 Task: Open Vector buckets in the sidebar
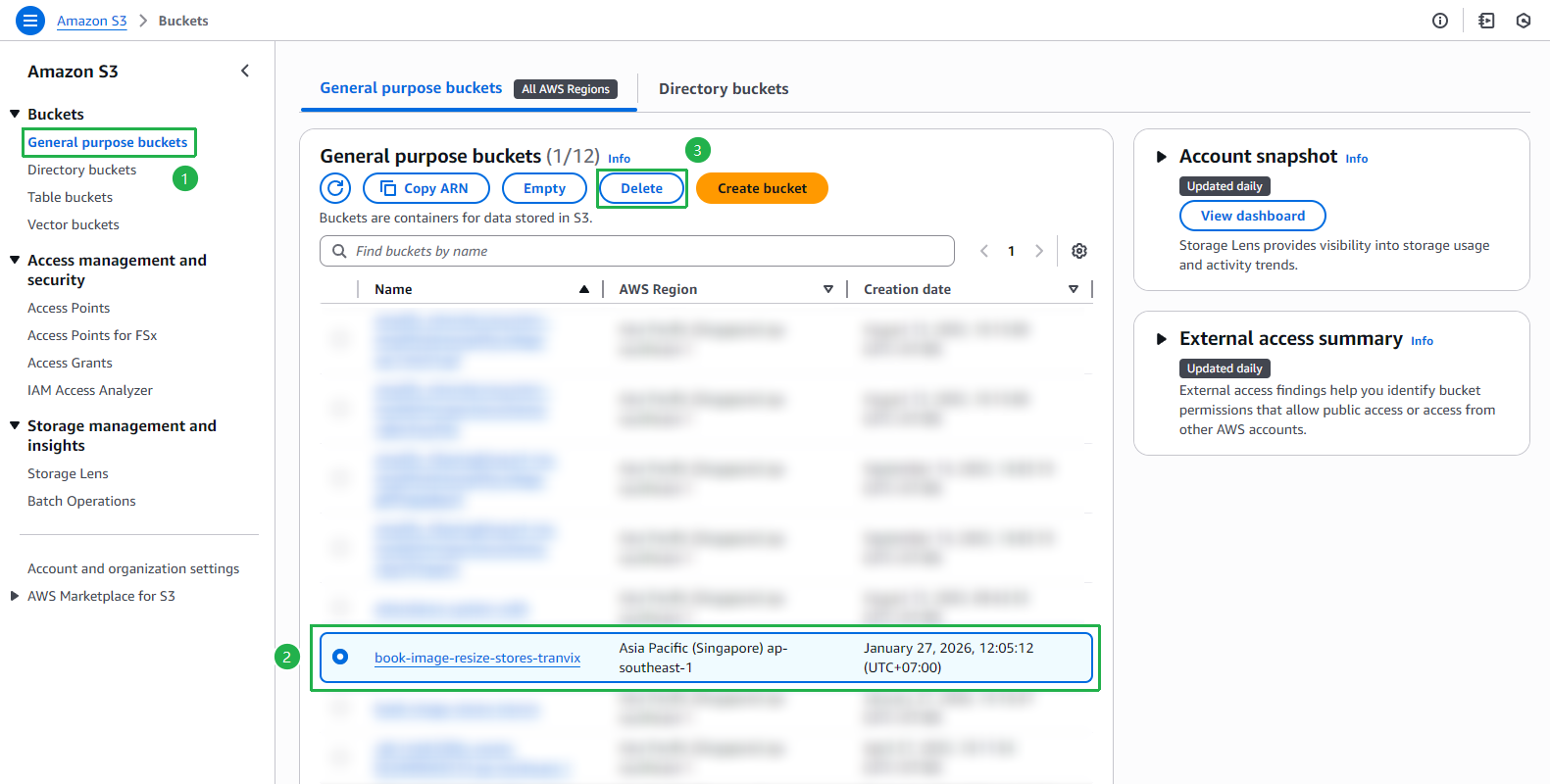coord(74,224)
